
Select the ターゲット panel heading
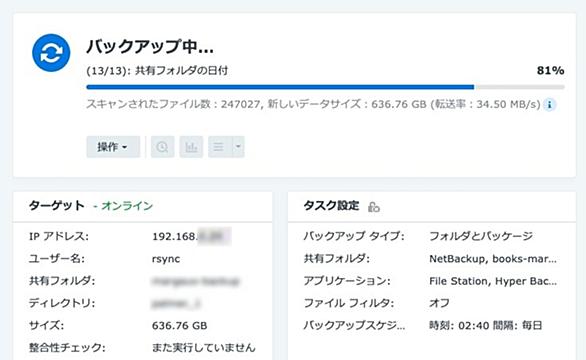pos(57,205)
